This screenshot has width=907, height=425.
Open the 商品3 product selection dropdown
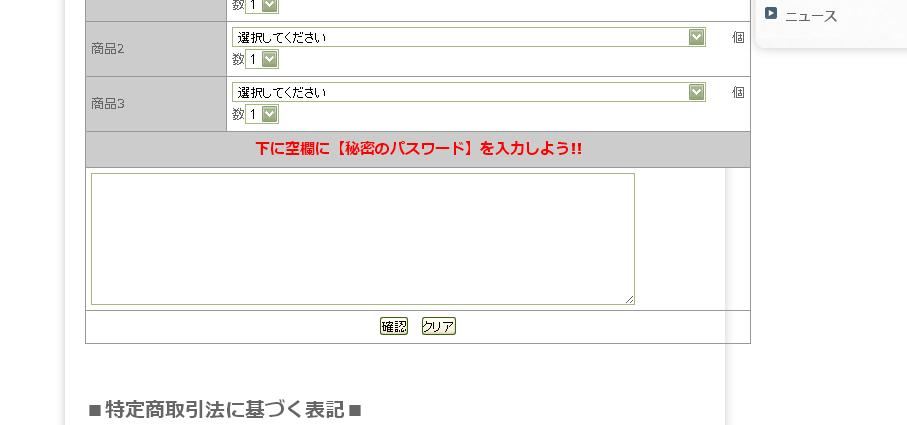469,92
